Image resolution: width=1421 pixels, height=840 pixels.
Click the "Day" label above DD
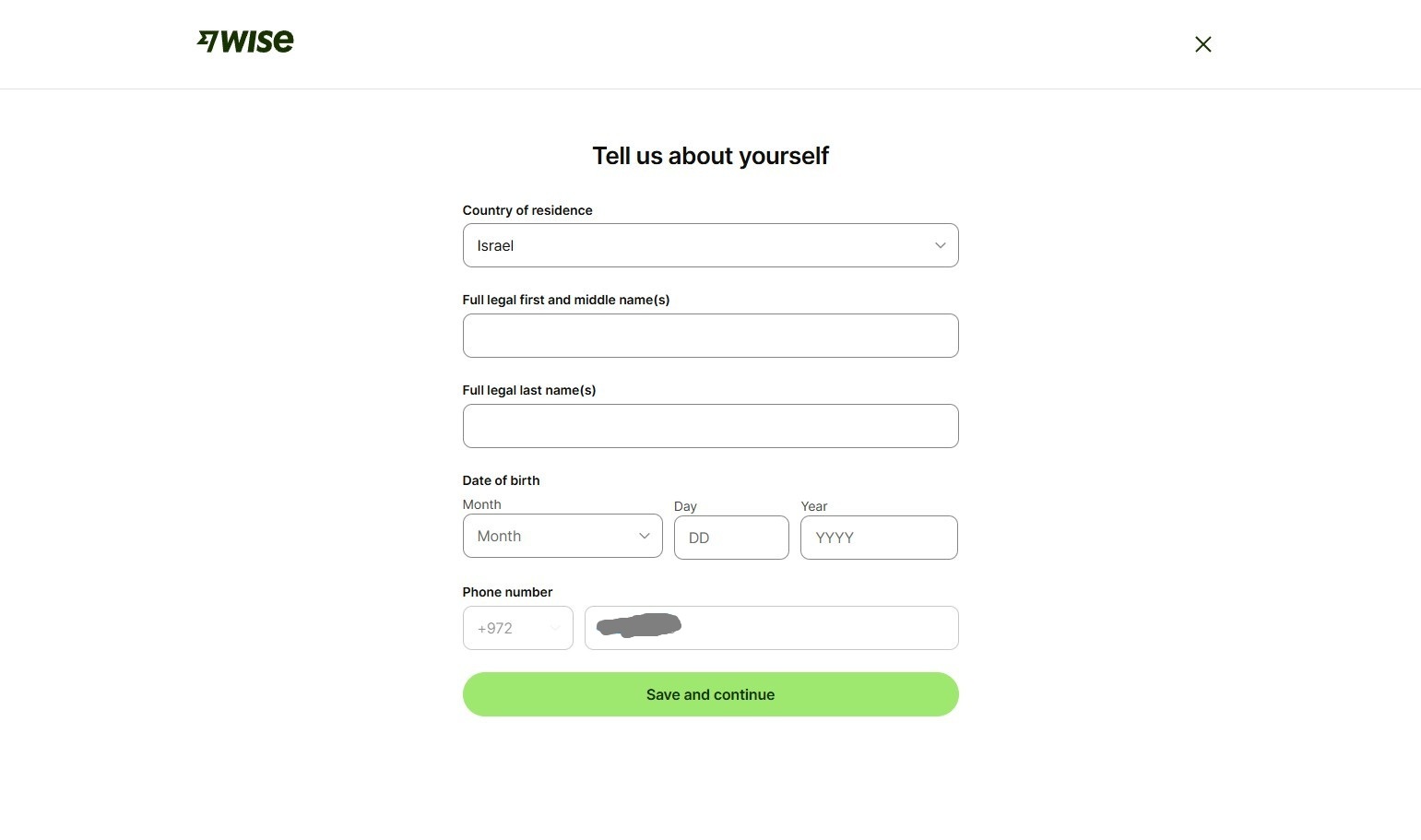[x=685, y=506]
